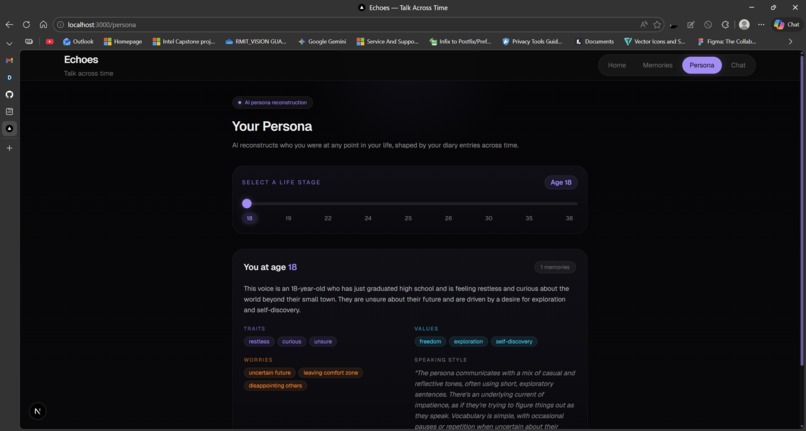Open the black folder extension icon
Image resolution: width=806 pixels, height=431 pixels.
673,25
